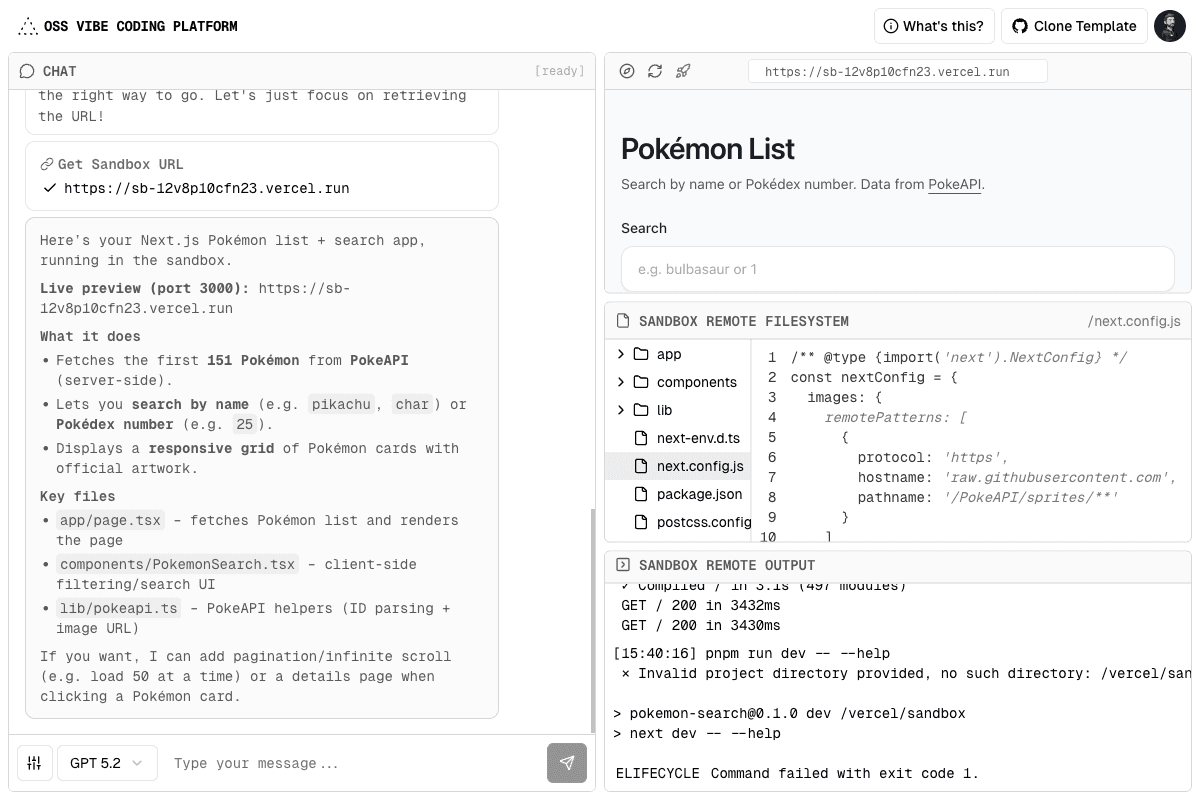Click the Clone Template GitHub button
This screenshot has width=1200, height=800.
tap(1074, 26)
